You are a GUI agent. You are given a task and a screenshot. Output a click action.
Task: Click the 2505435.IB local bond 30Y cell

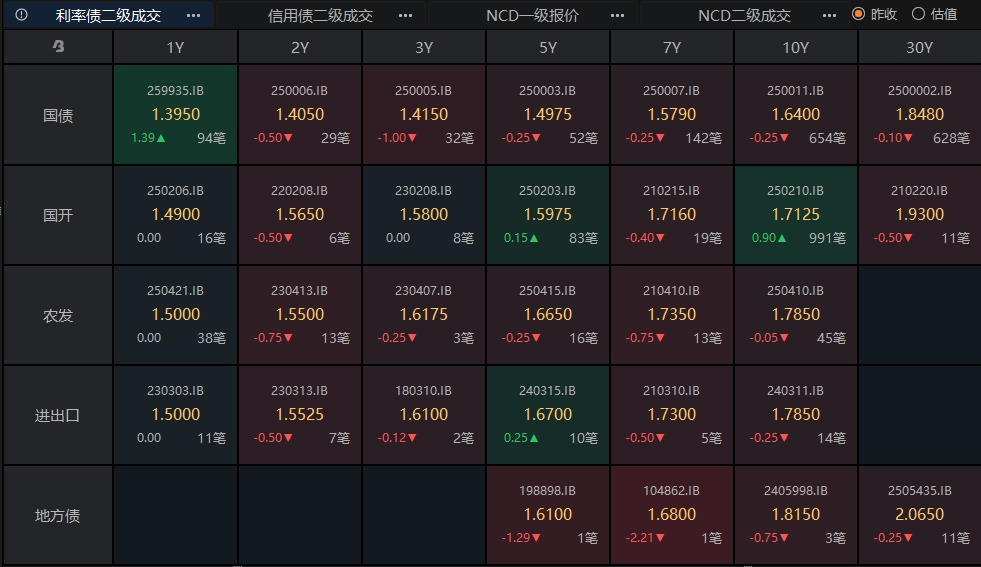point(920,515)
